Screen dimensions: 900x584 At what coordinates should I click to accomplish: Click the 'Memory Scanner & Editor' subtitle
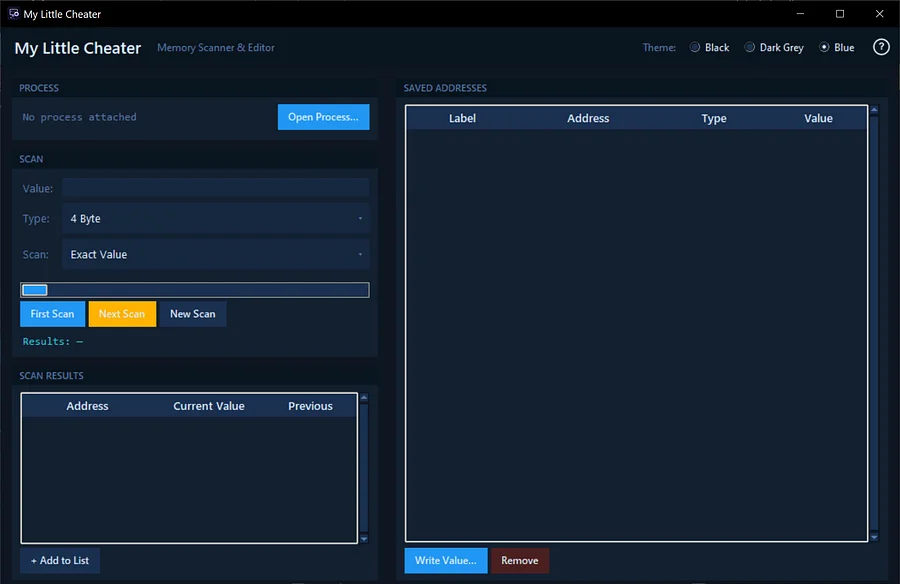tap(216, 48)
